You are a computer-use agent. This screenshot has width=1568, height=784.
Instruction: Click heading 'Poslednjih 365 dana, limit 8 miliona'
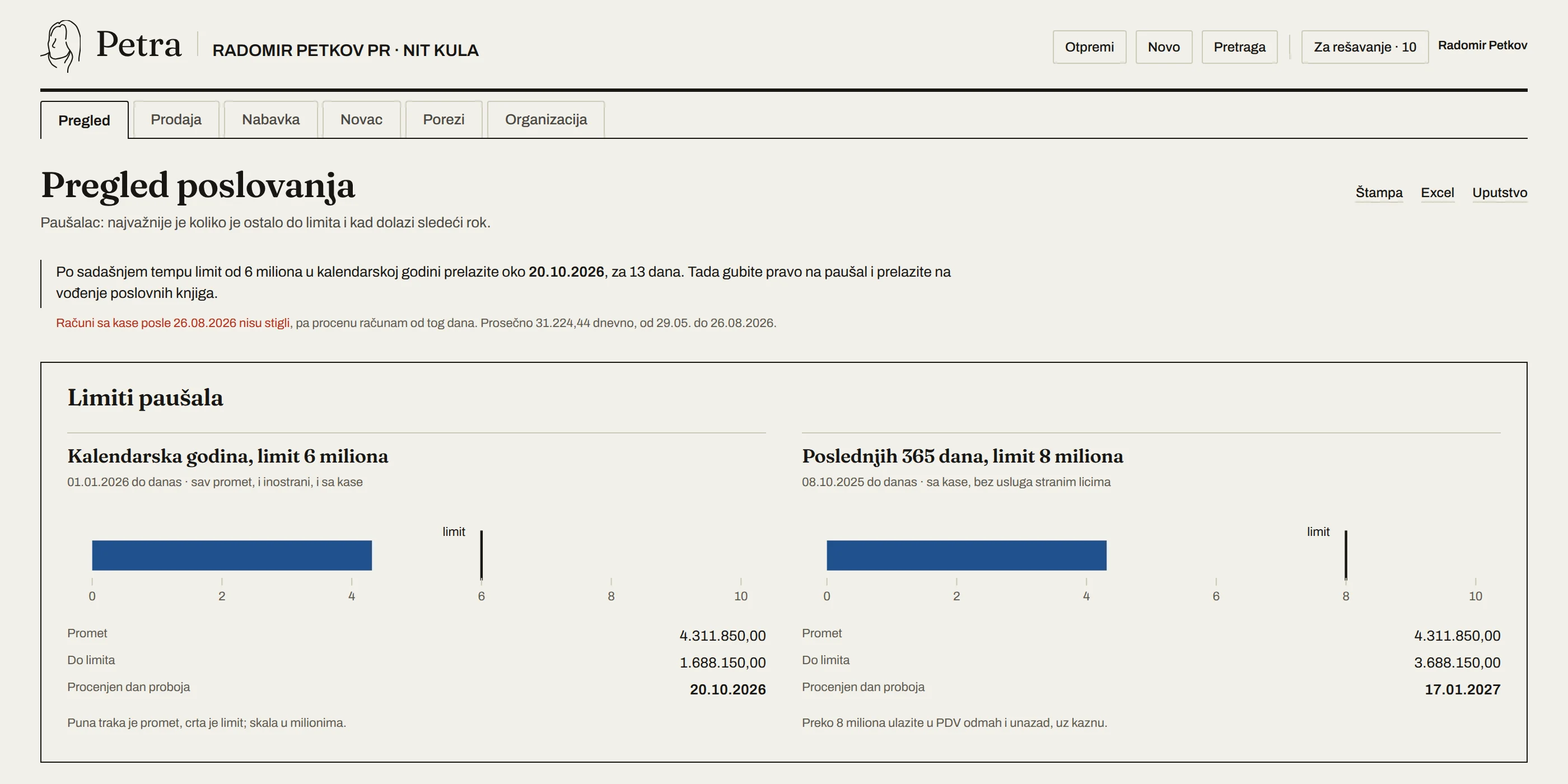click(962, 456)
